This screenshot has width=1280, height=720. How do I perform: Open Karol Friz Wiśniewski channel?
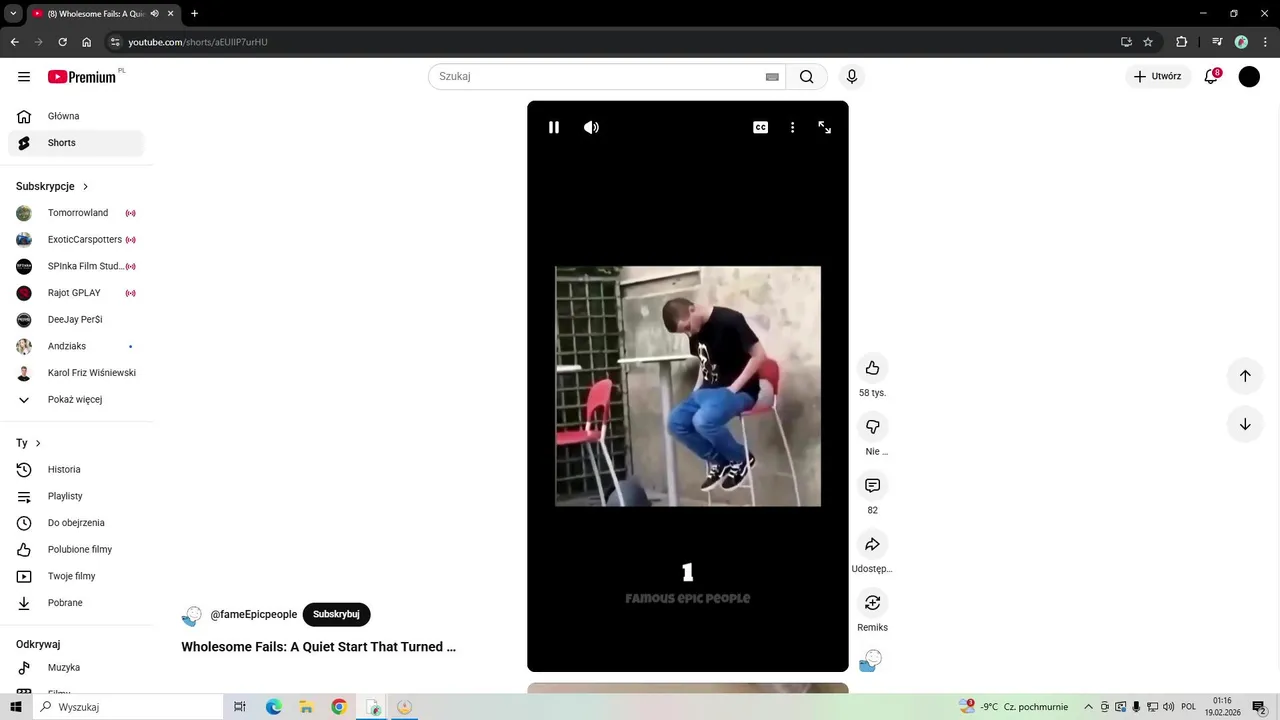[x=76, y=373]
